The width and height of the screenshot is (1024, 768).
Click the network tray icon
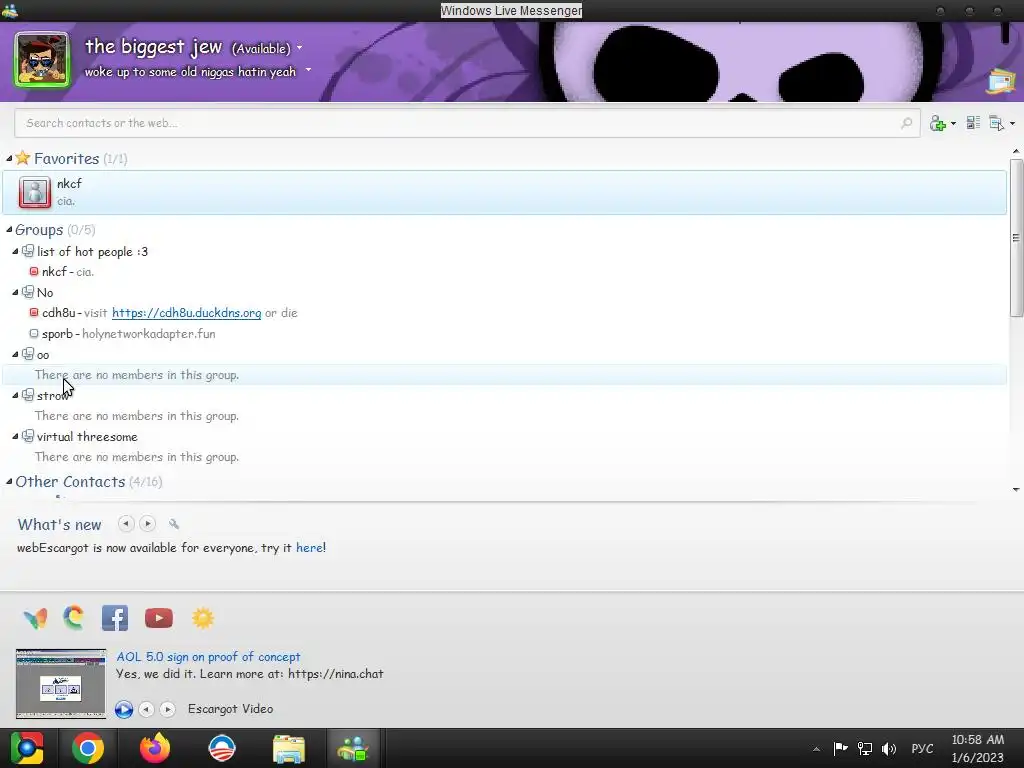click(865, 748)
